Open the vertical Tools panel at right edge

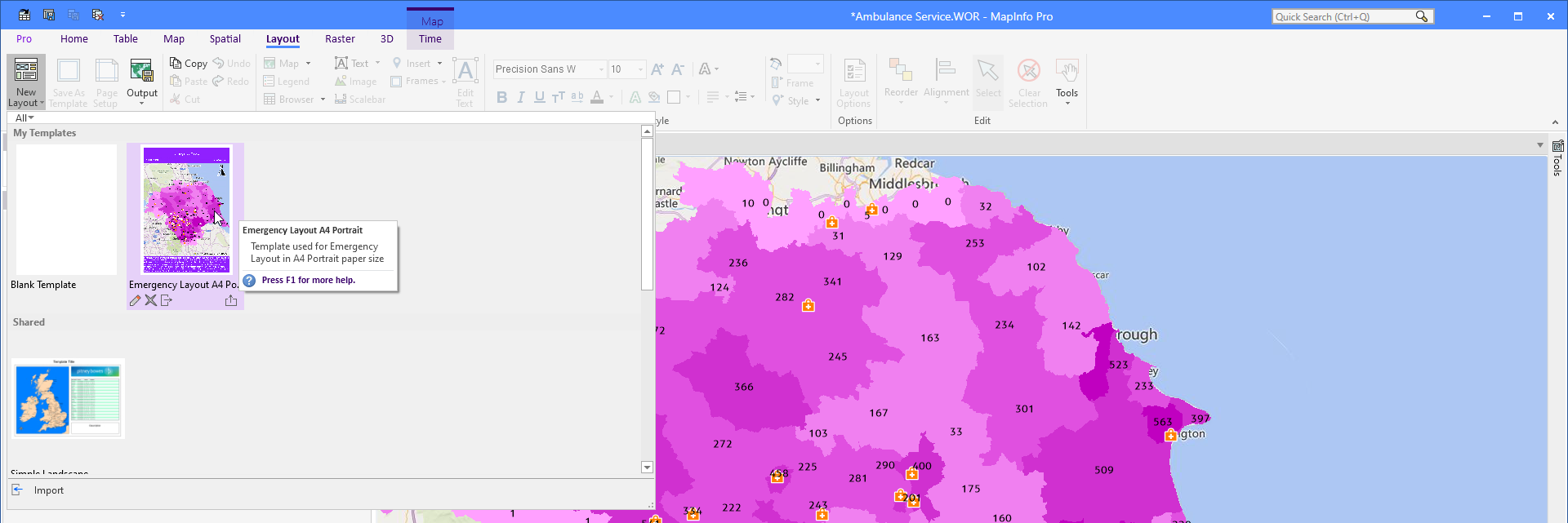[x=1557, y=158]
